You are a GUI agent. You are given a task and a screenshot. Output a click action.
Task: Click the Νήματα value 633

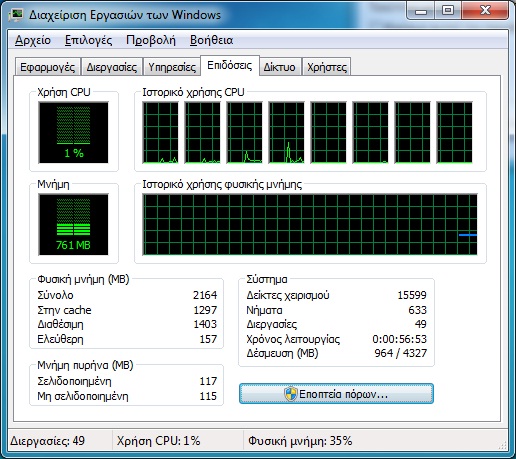pos(418,310)
